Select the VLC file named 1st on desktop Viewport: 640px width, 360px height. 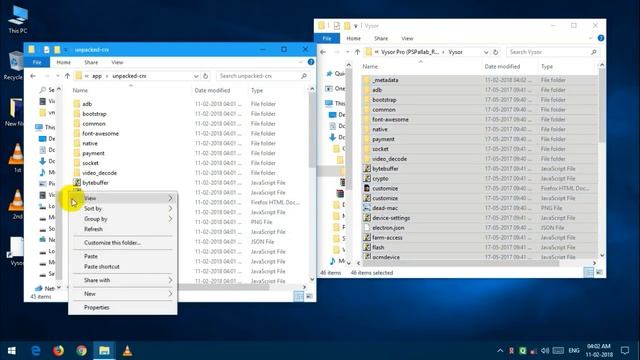tap(17, 158)
